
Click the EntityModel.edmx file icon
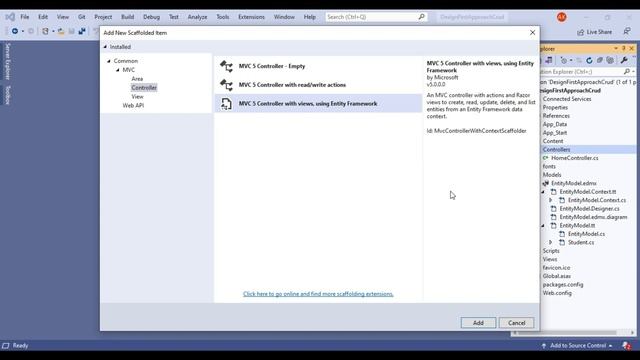click(x=545, y=183)
